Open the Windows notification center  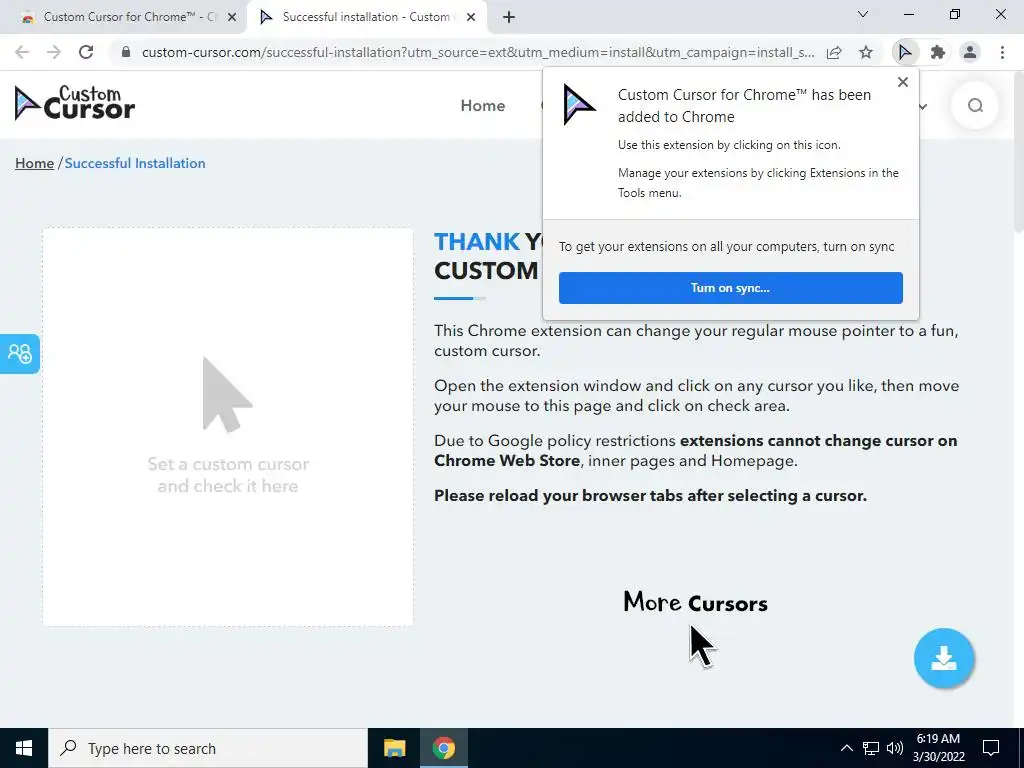click(991, 748)
